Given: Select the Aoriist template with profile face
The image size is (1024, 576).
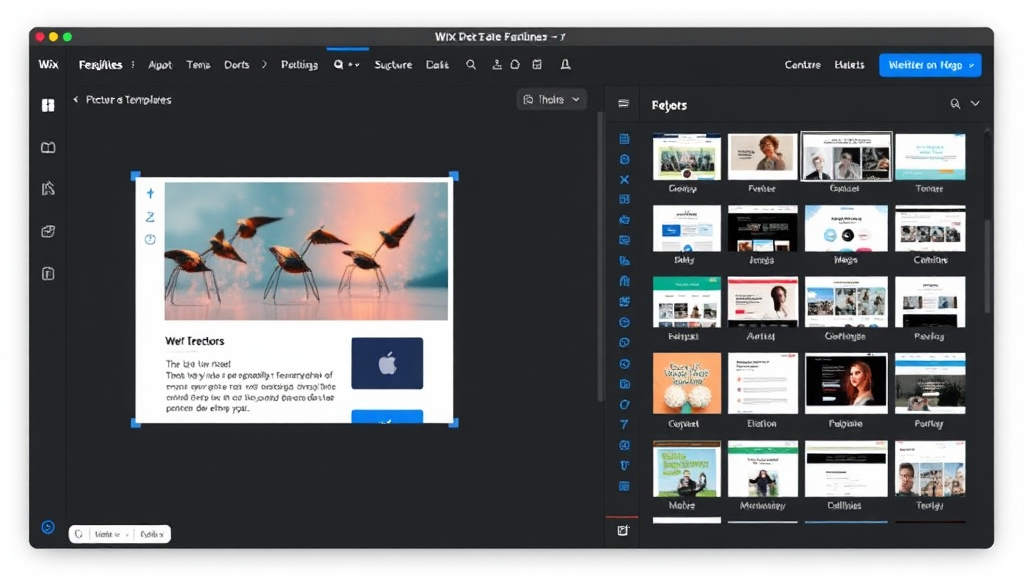Looking at the screenshot, I should [762, 302].
